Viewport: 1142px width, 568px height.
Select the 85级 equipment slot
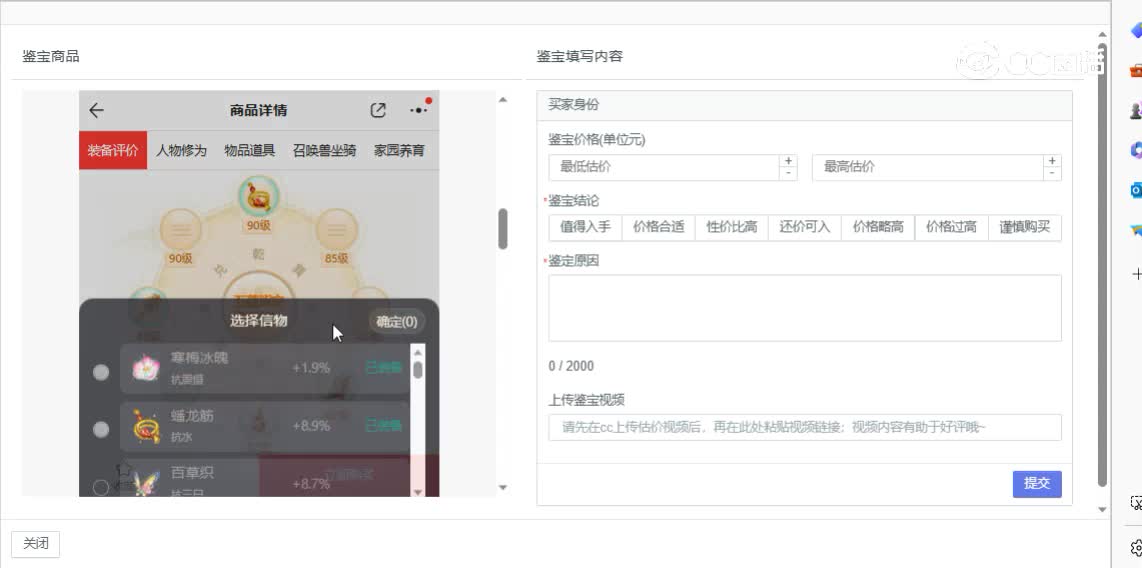[x=336, y=229]
